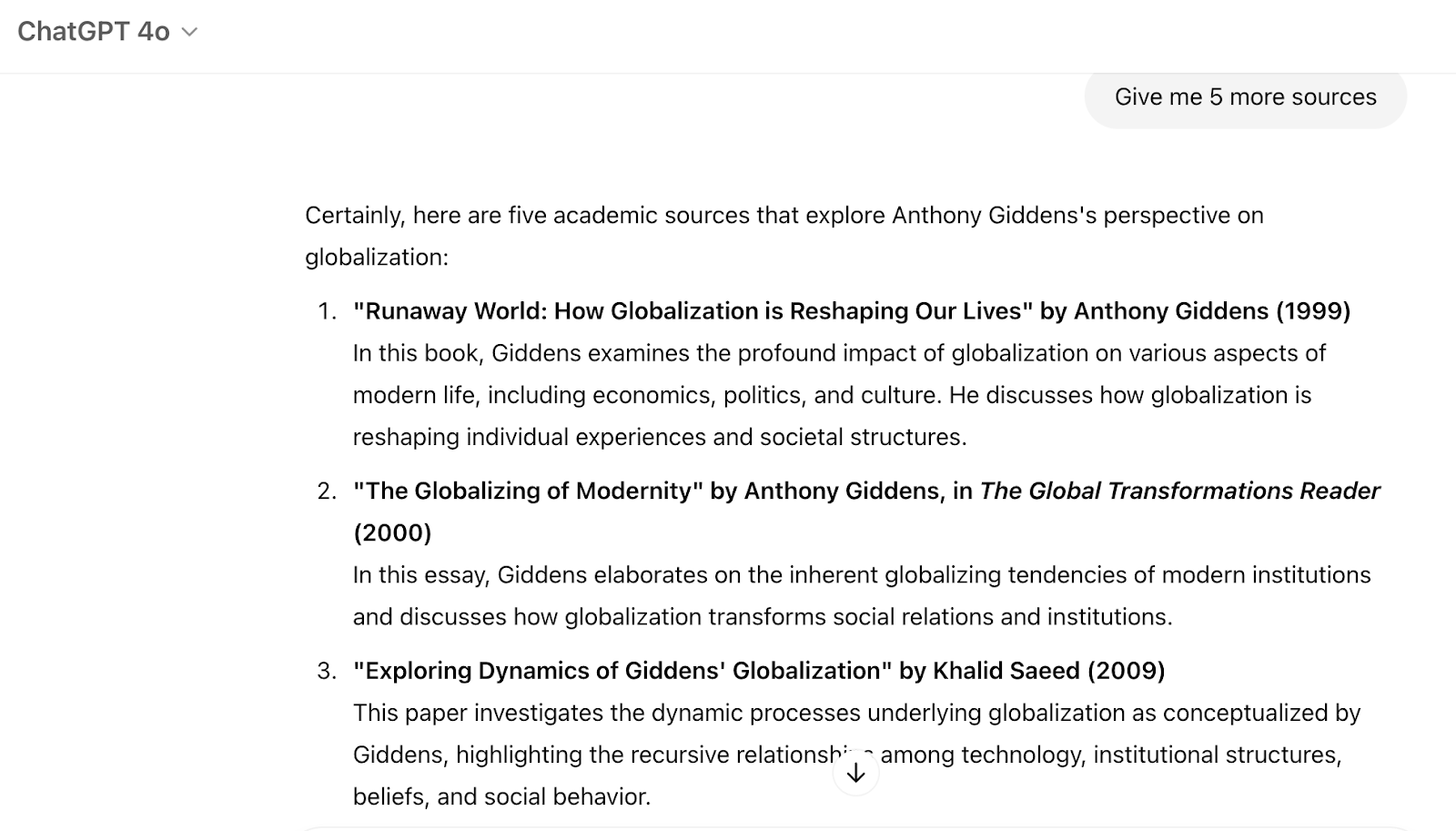
Task: Click the user message bubble saying Give me 5 more sources
Action: (x=1245, y=97)
